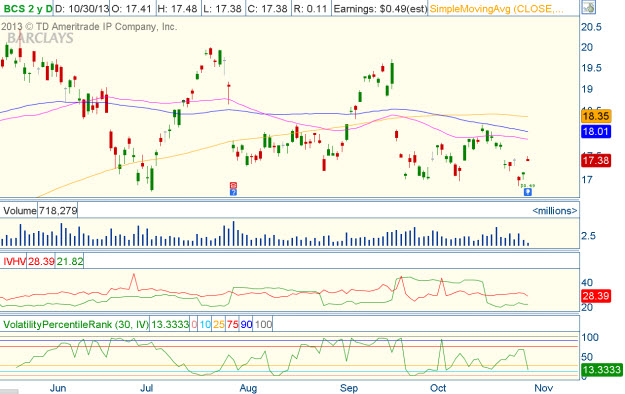Screen dimensions: 625x394
Task: Click the Sep label on the time axis
Action: coord(349,388)
